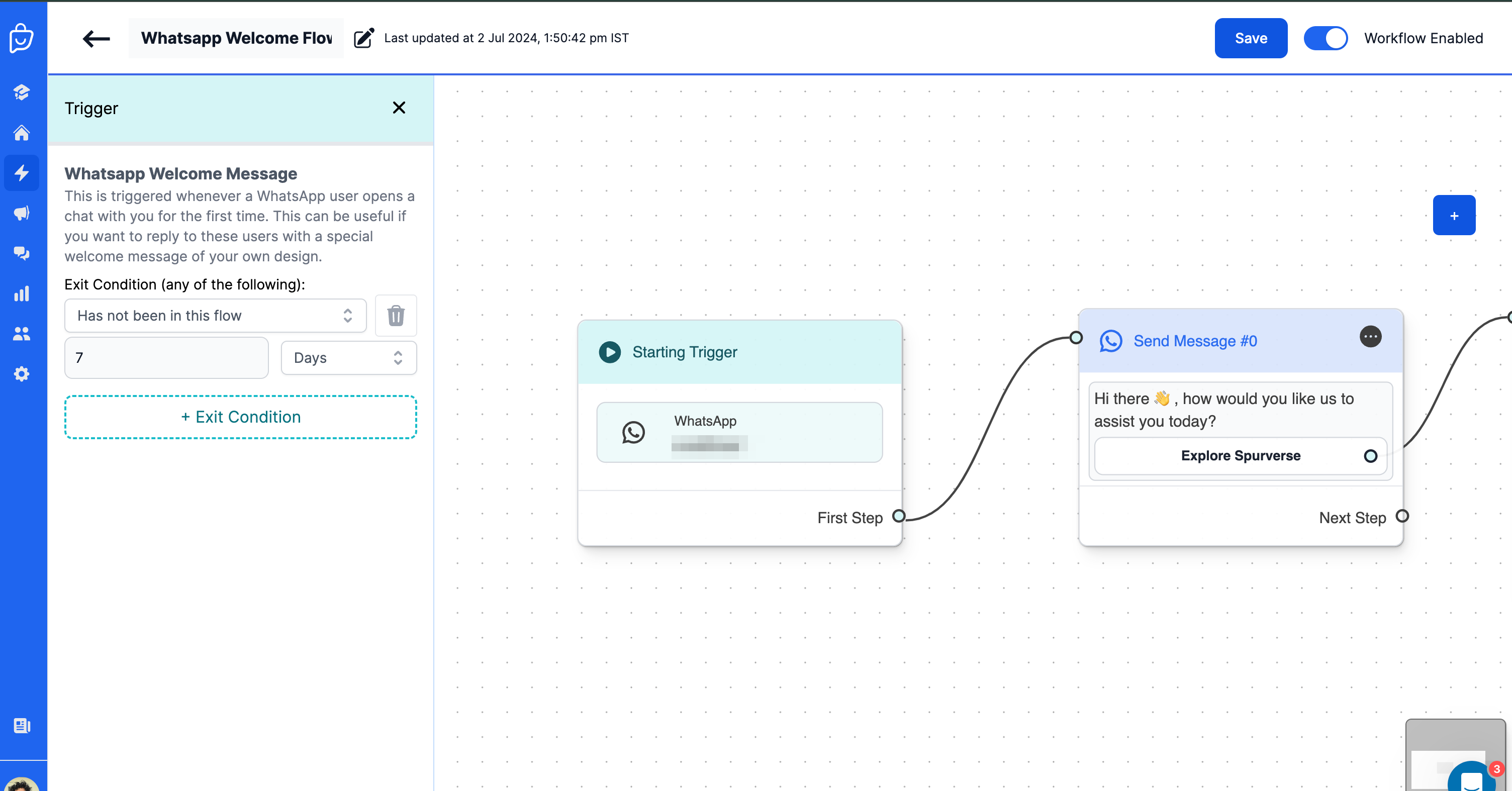Click the edit pencil icon next to flow name

(363, 38)
